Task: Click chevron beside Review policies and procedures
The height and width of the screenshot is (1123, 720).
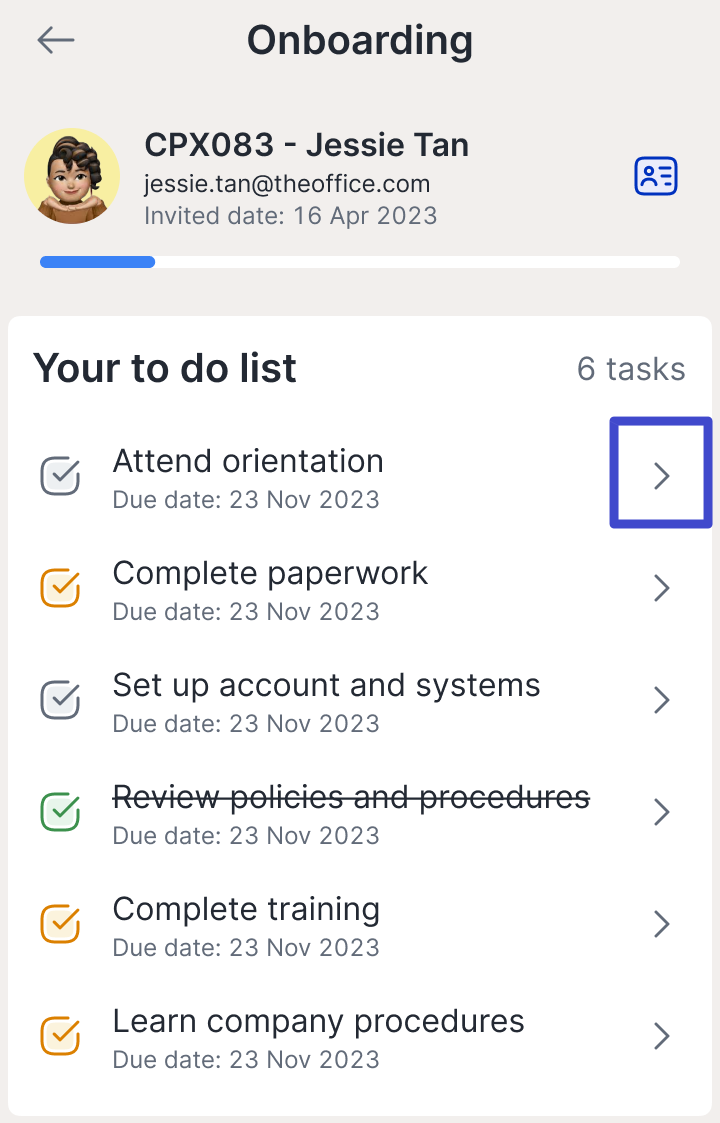Action: click(661, 812)
